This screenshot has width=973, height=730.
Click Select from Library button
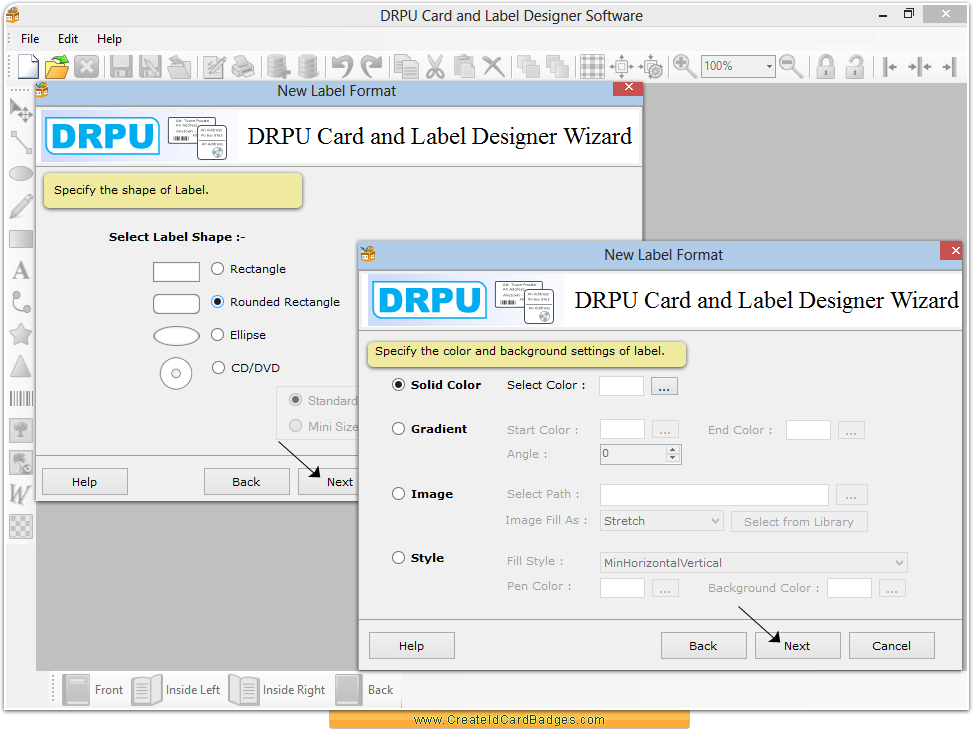coord(799,521)
